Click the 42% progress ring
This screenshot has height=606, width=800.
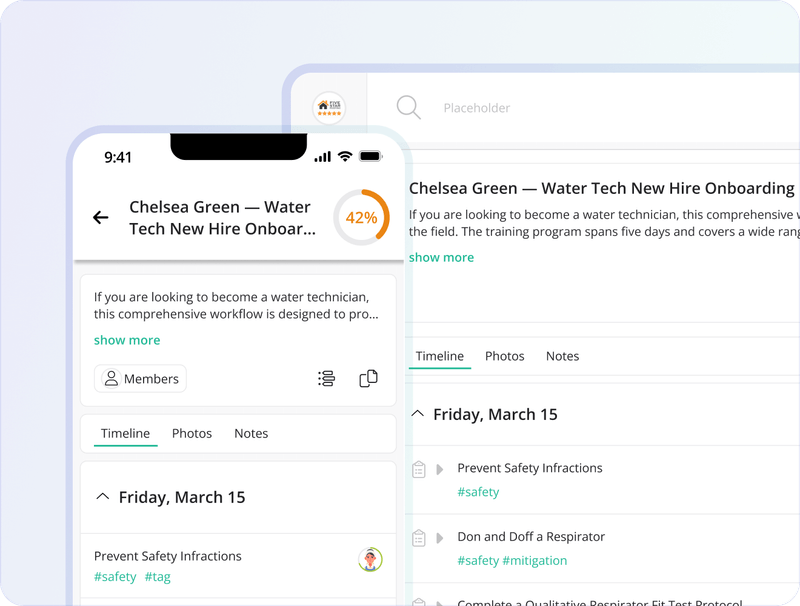363,218
